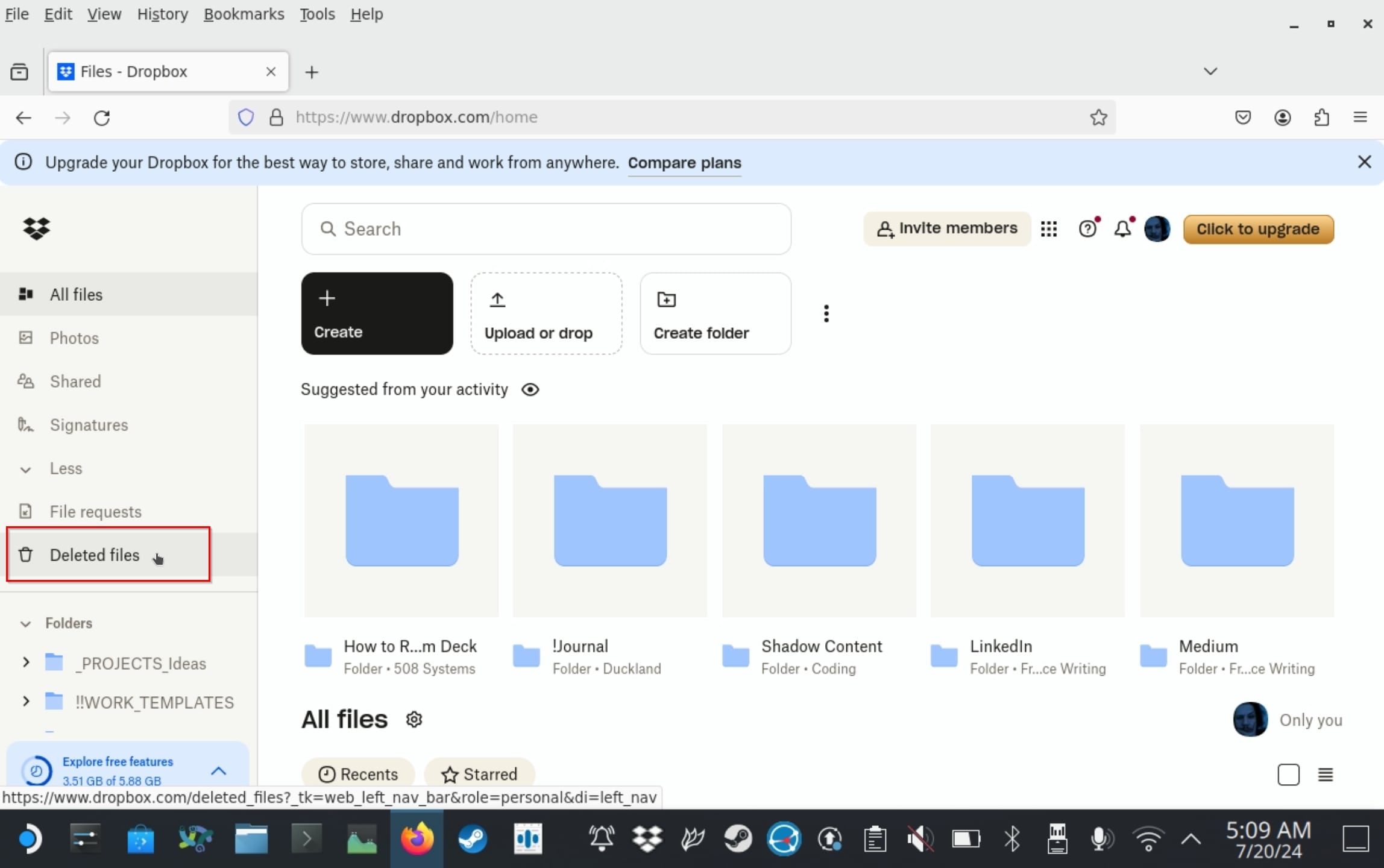The width and height of the screenshot is (1384, 868).
Task: Click the Compare plans upgrade link
Action: coord(684,162)
